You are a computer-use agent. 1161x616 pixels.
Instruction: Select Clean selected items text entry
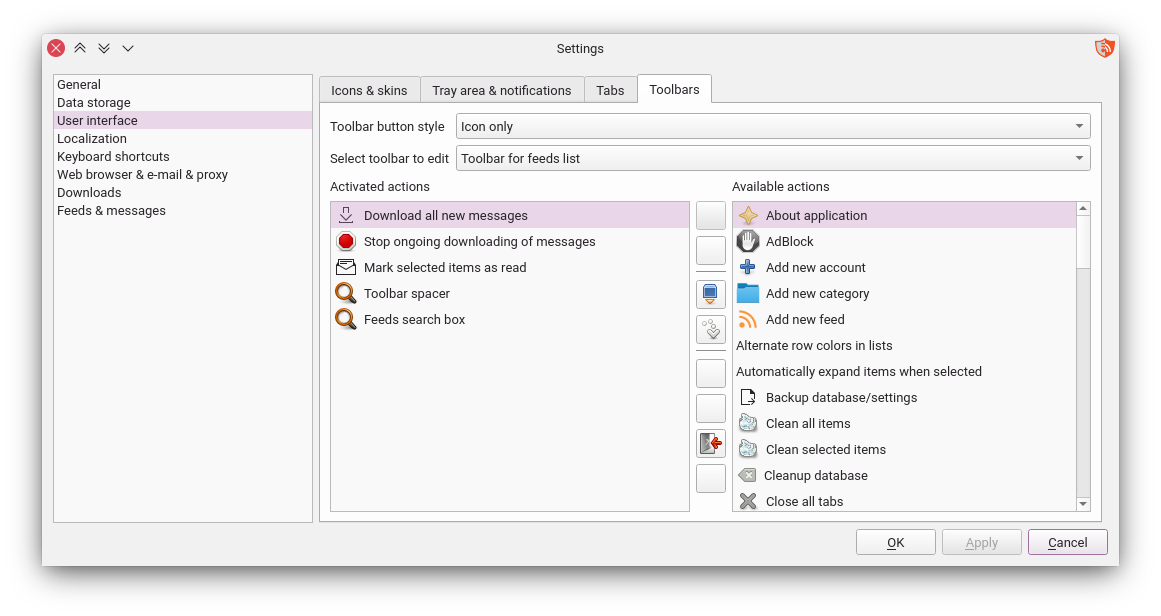[x=826, y=449]
